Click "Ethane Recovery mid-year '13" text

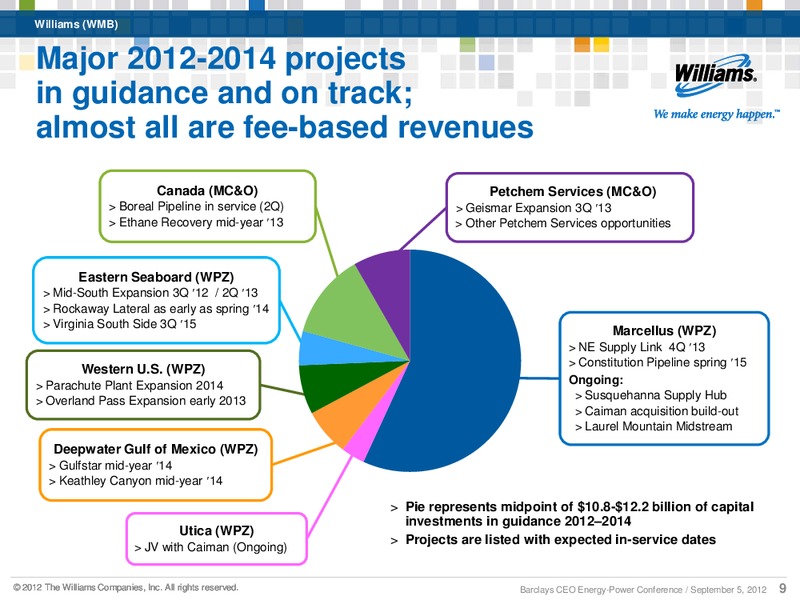pos(201,222)
